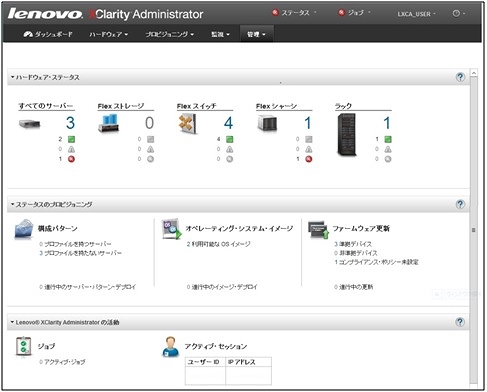
Task: Expand the ジョブ jobs dropdown in header
Action: pyautogui.click(x=354, y=13)
